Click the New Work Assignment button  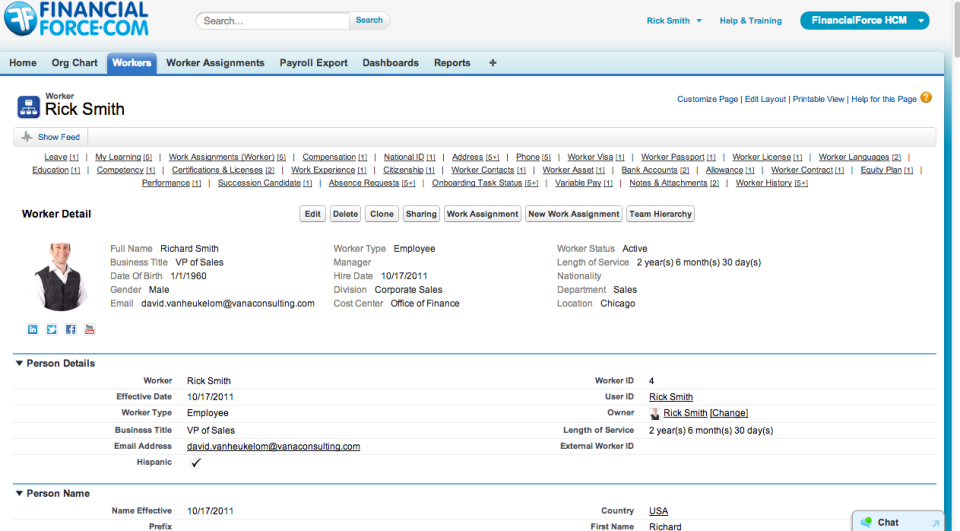pos(574,214)
